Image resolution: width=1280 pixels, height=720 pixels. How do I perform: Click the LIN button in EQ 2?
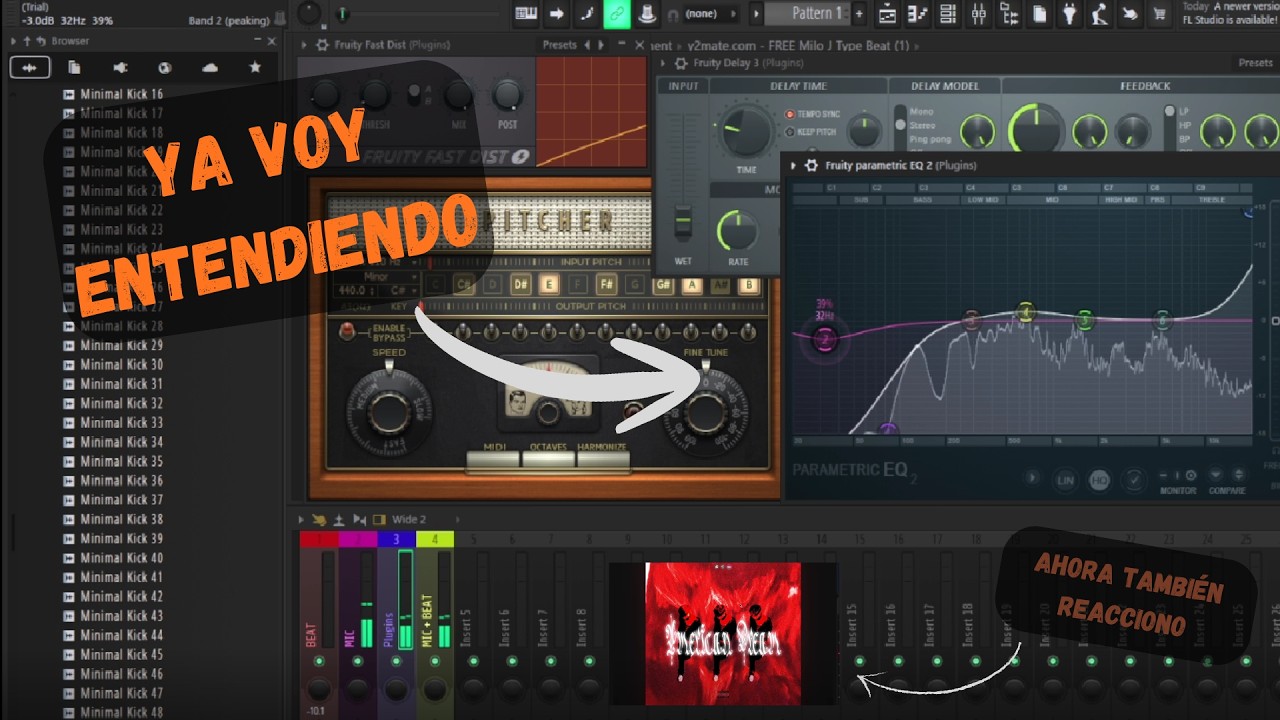pyautogui.click(x=1065, y=481)
